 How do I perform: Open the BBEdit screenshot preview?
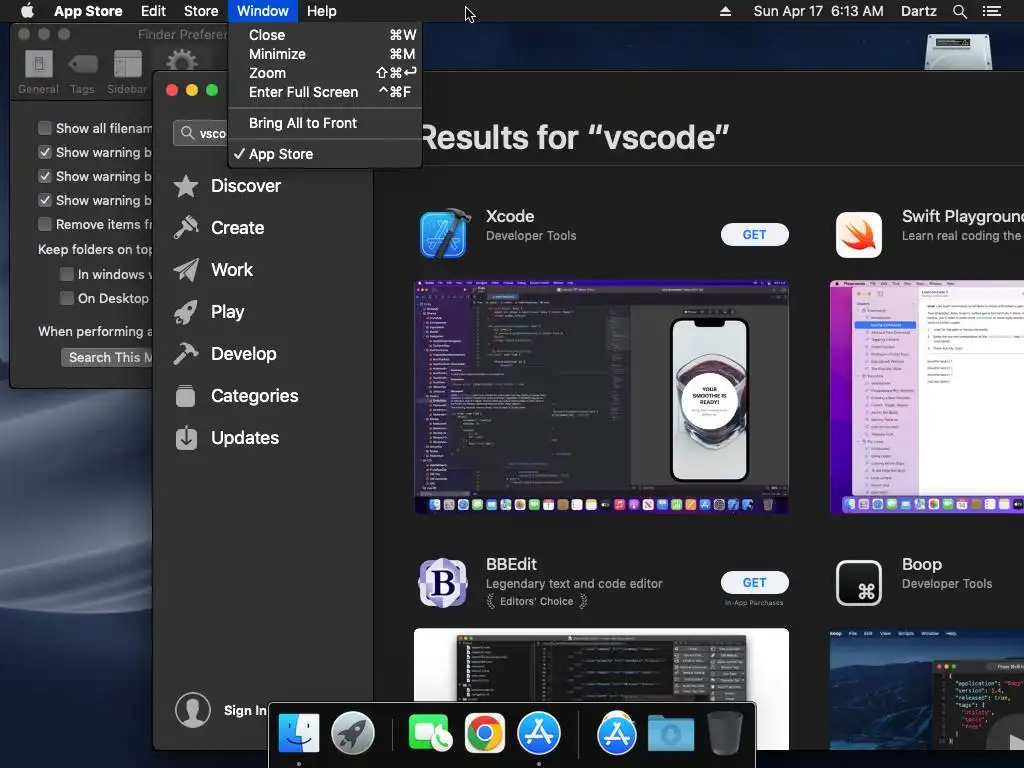(x=601, y=665)
